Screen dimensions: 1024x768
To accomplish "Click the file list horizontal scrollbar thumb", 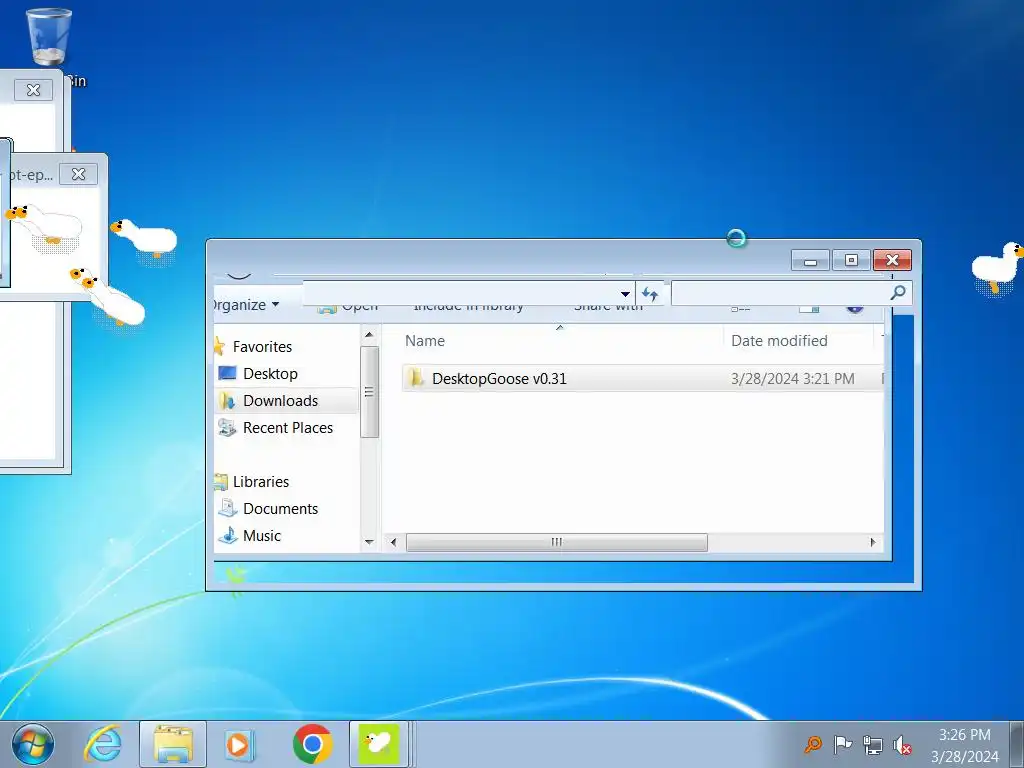I will (x=556, y=542).
